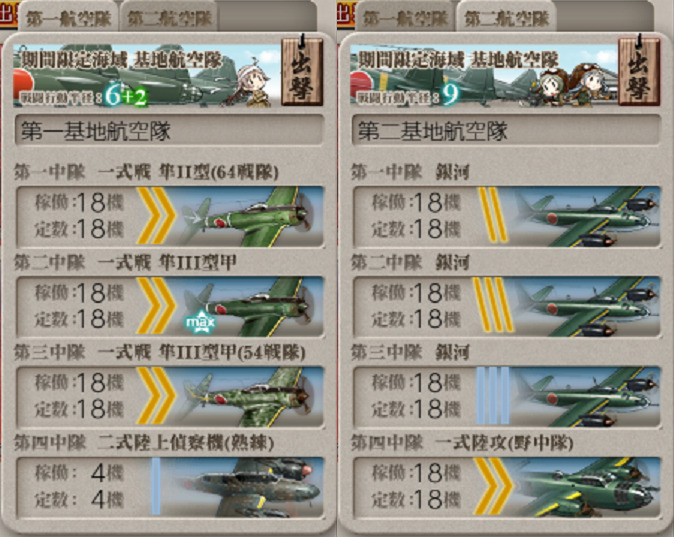Select the left panel's 第二航空隊 tab
The height and width of the screenshot is (537, 674).
coord(170,18)
